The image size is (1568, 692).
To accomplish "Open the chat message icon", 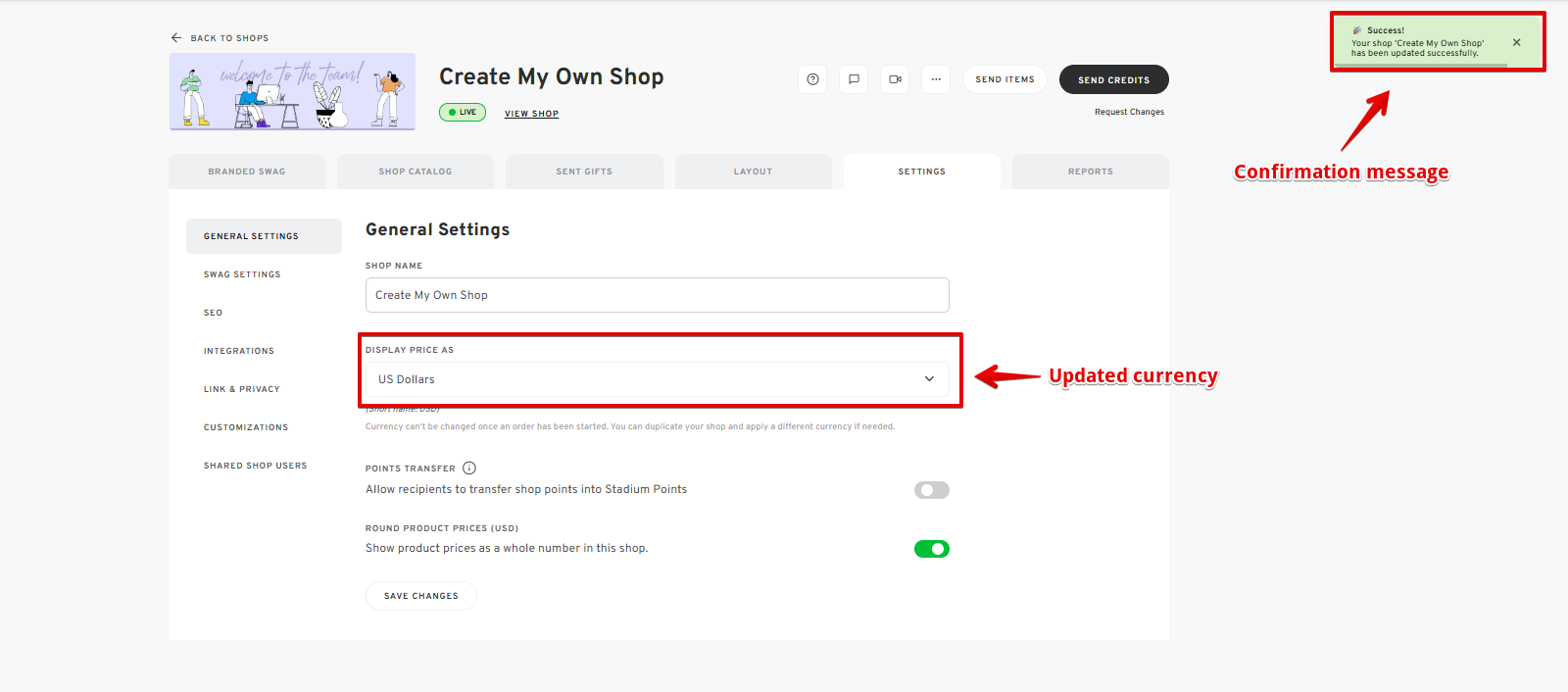I will (854, 79).
